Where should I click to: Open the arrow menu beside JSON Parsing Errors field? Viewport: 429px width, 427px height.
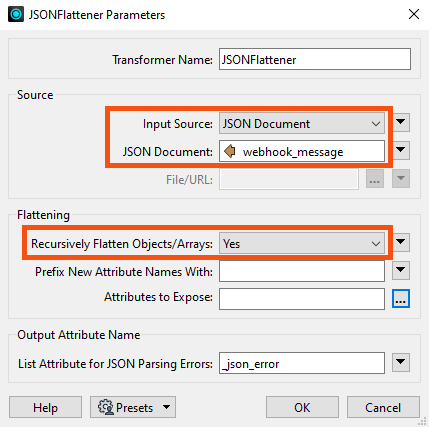401,362
